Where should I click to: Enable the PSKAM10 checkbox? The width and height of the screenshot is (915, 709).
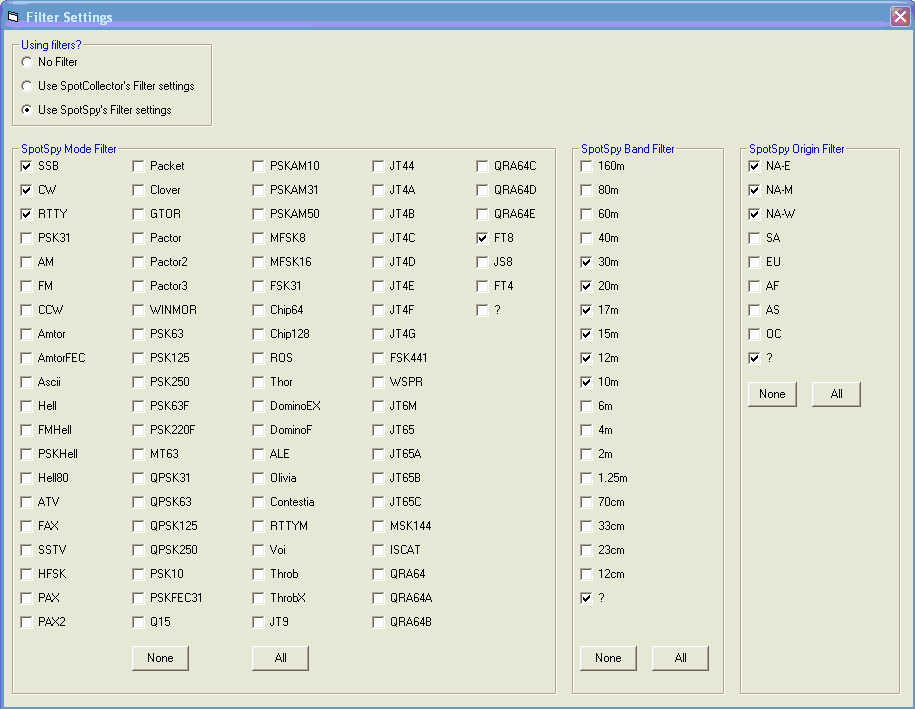tap(259, 166)
